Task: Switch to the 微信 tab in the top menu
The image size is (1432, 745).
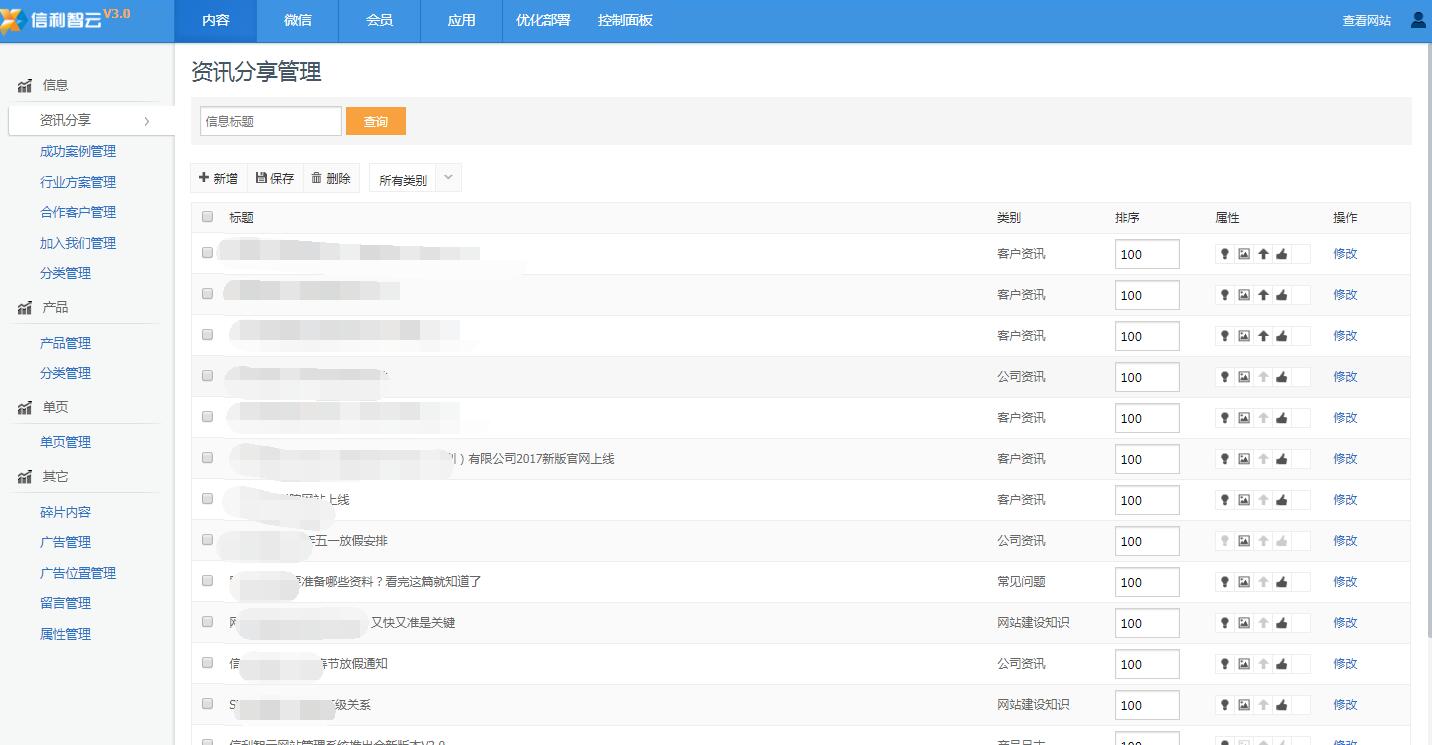Action: point(297,20)
